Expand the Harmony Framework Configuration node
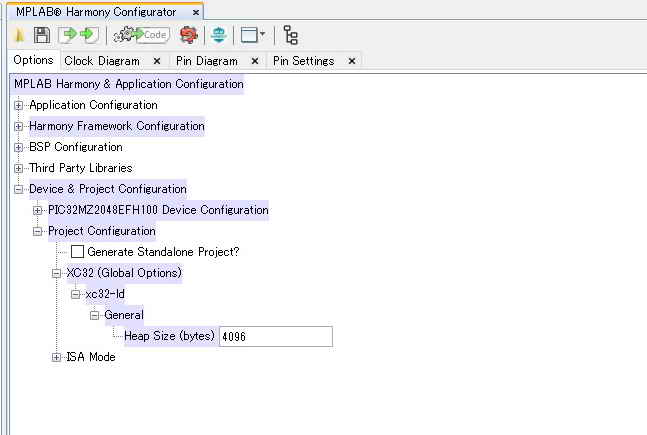Viewport: 647px width, 435px height. tap(18, 126)
